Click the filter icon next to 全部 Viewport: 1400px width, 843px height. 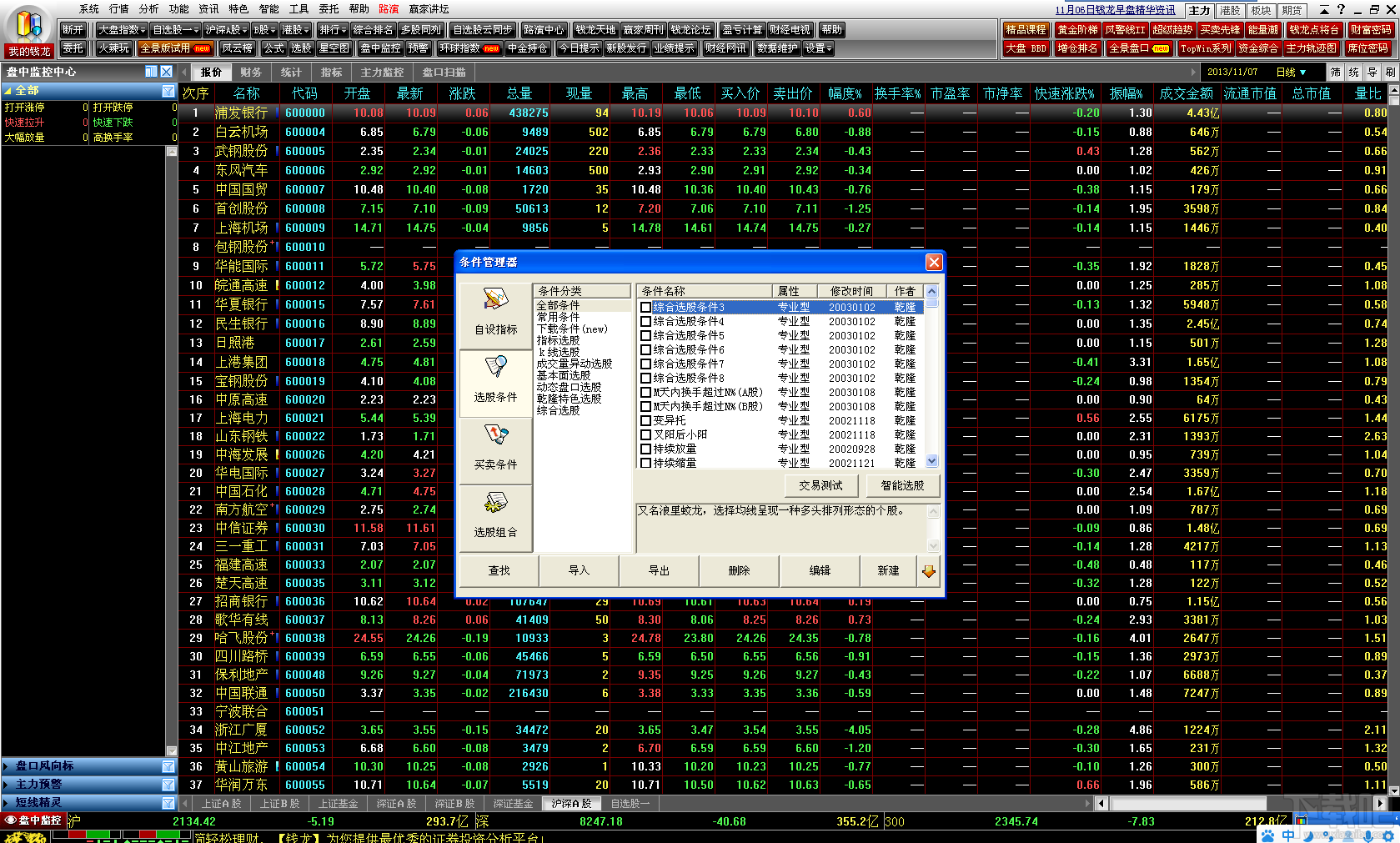tap(168, 91)
